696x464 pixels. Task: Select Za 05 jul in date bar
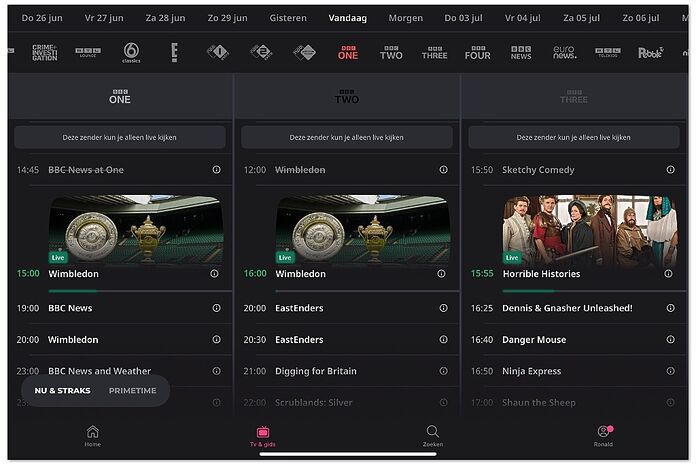[x=581, y=18]
